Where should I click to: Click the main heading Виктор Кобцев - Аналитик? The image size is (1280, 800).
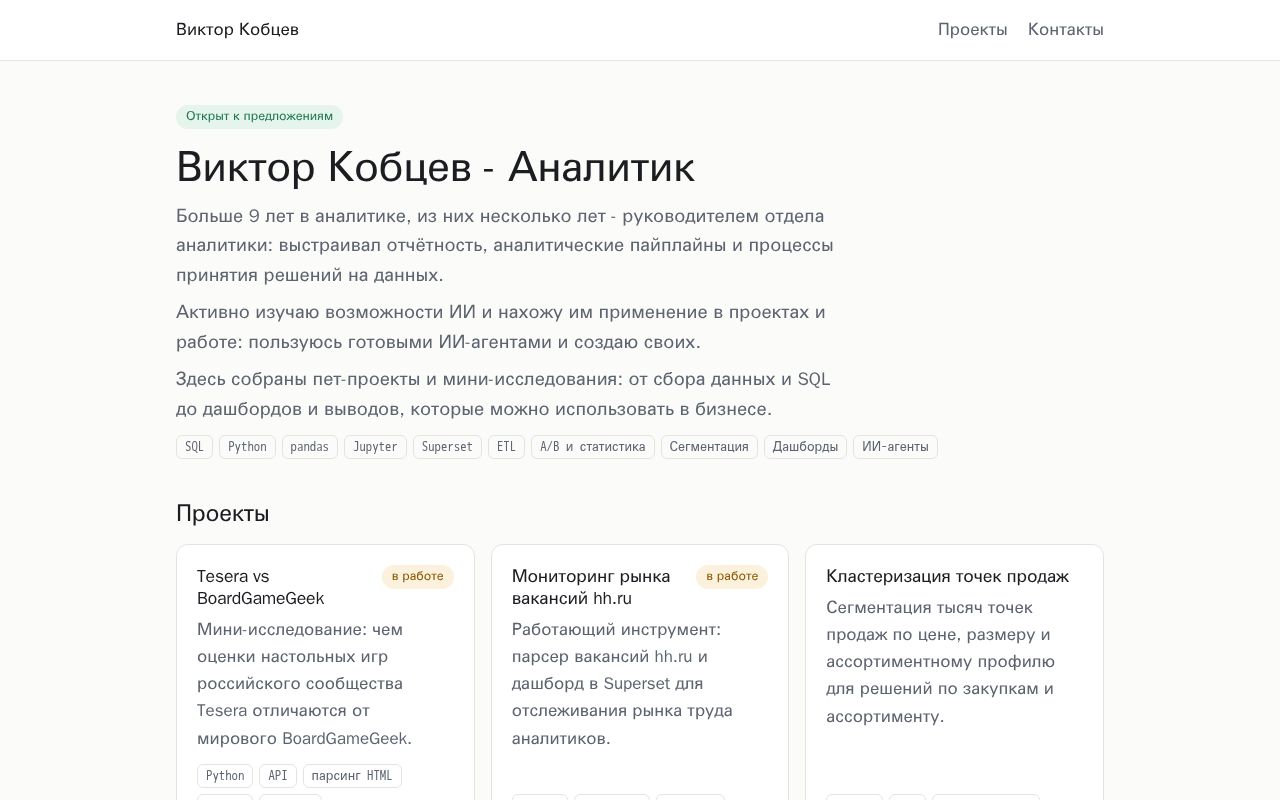coord(435,166)
